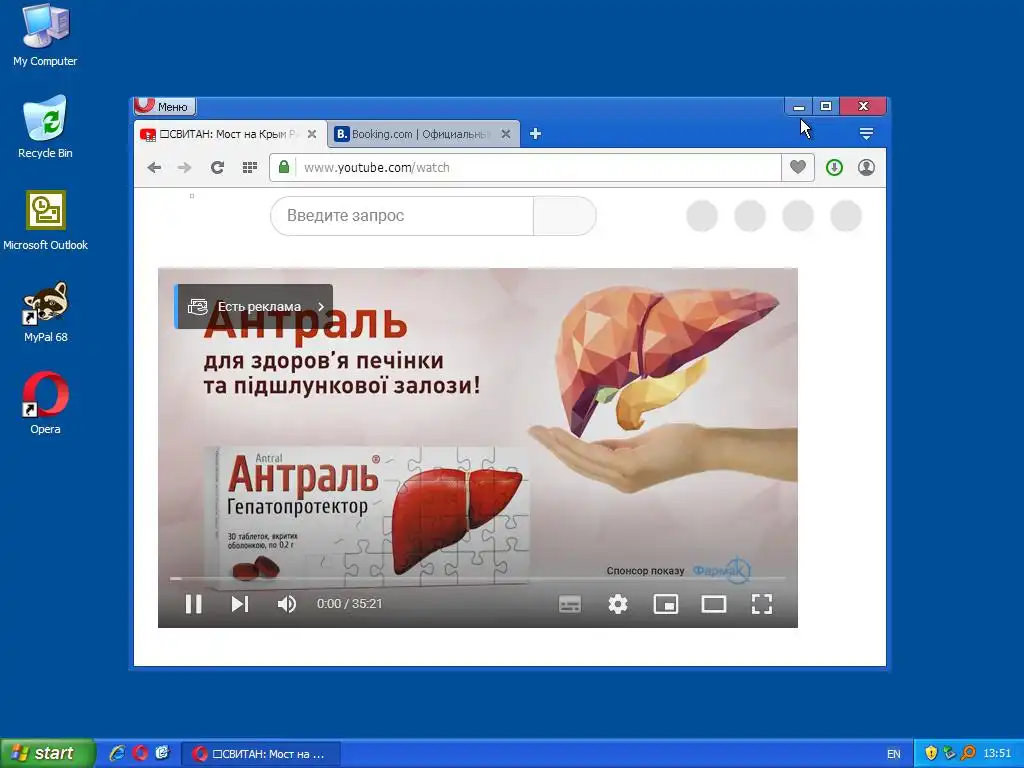Select the My Computer desktop icon
This screenshot has height=768, width=1024.
[x=45, y=35]
